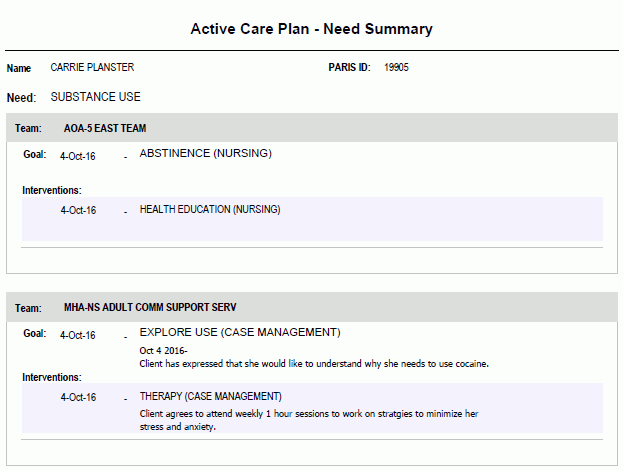The image size is (623, 470).
Task: Click the SUBSTANCE USE need text
Action: pyautogui.click(x=95, y=97)
